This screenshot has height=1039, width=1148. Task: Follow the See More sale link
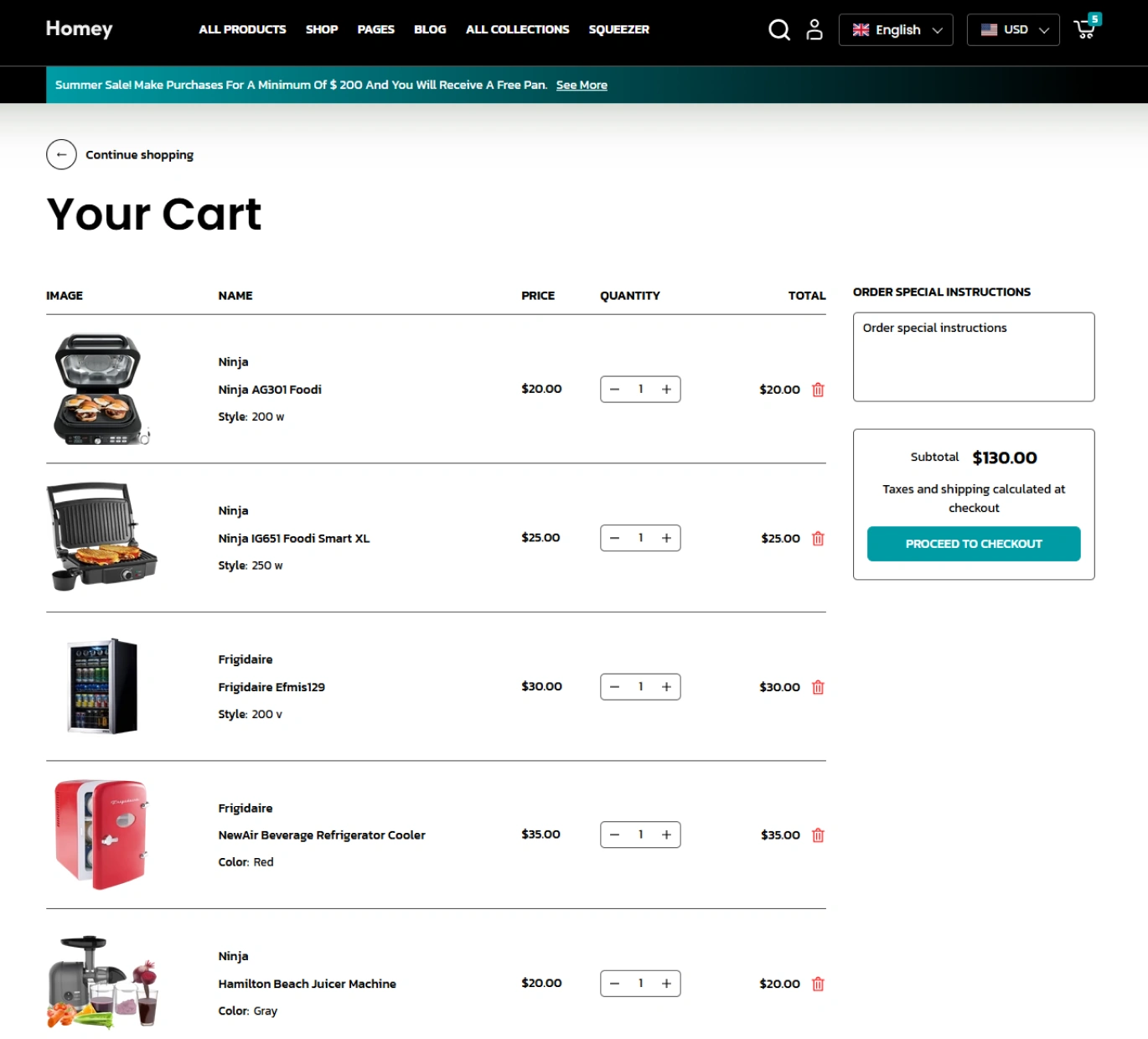582,85
